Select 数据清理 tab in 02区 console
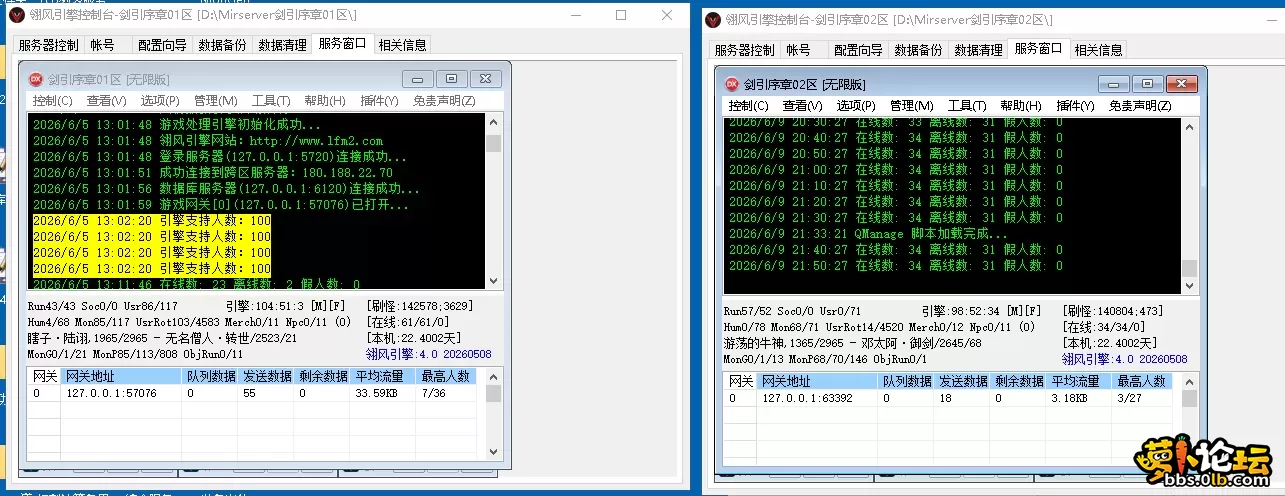The width and height of the screenshot is (1285, 496). pos(978,50)
